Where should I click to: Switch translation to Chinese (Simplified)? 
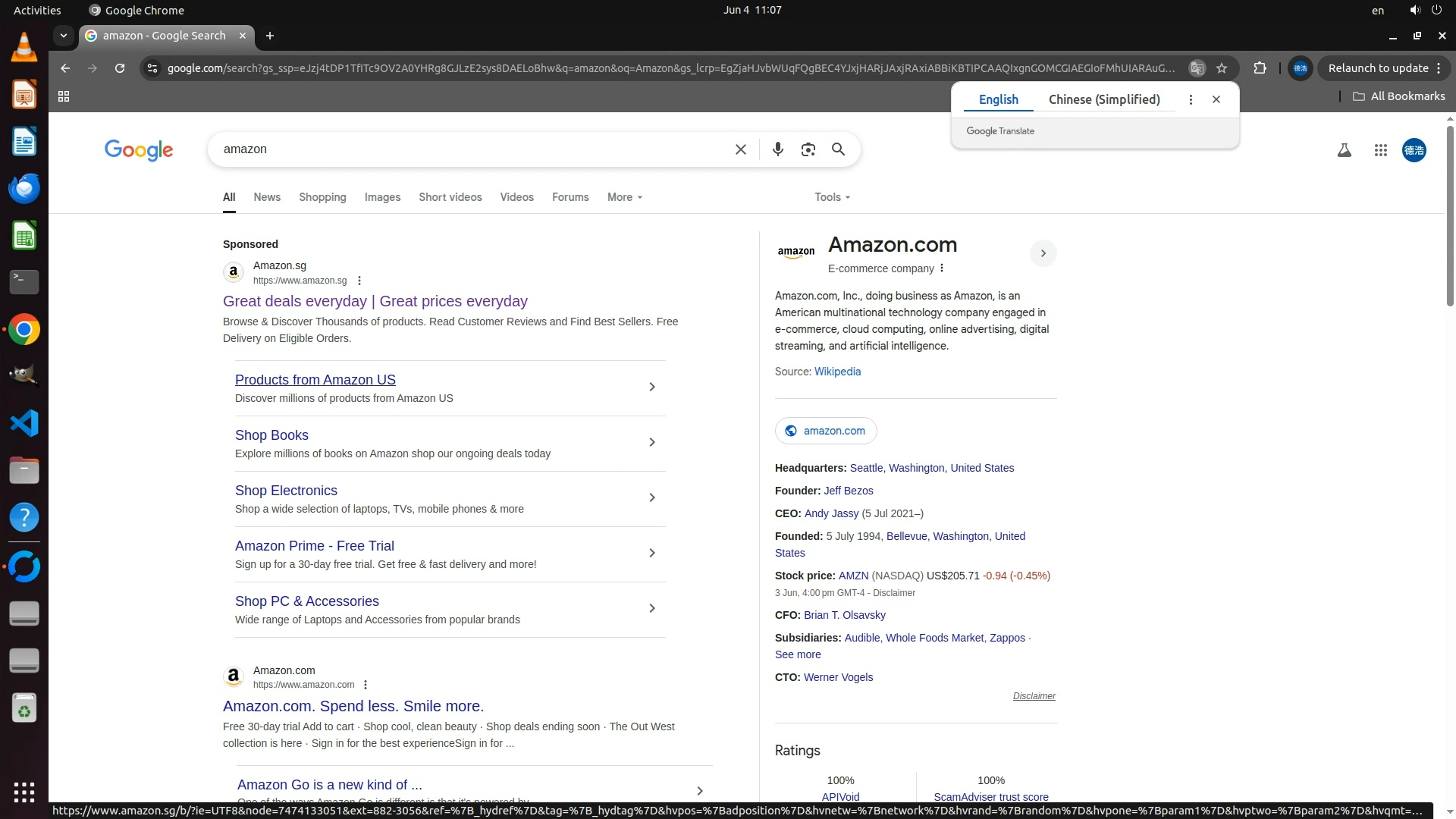click(1103, 99)
